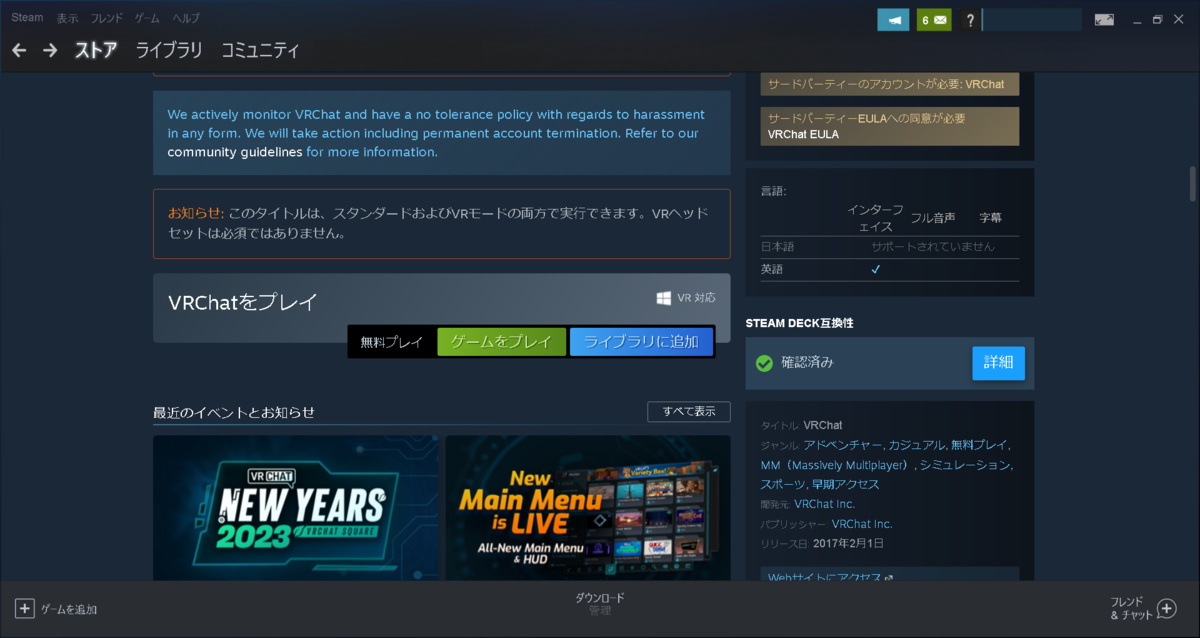Click the 字幕 column header

pyautogui.click(x=990, y=218)
